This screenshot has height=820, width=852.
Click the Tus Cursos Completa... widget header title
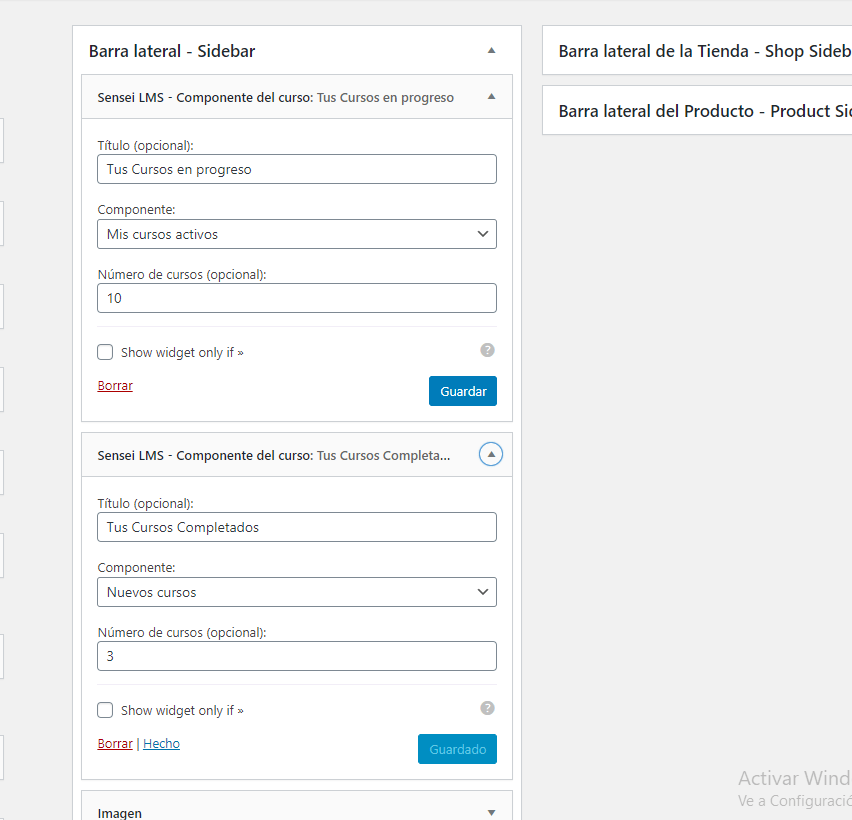[x=274, y=455]
